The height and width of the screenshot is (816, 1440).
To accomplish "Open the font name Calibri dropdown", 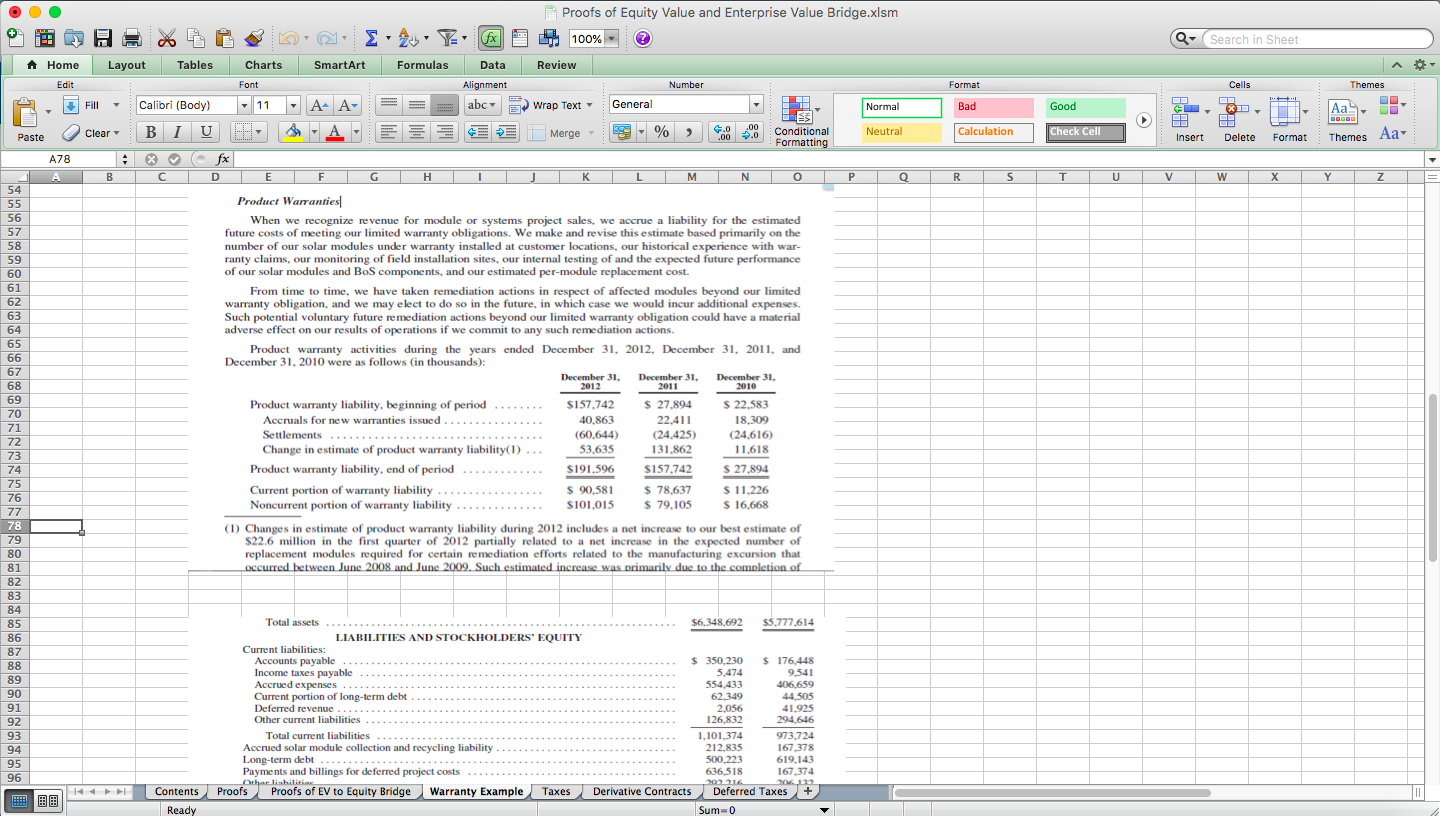I will (x=243, y=105).
